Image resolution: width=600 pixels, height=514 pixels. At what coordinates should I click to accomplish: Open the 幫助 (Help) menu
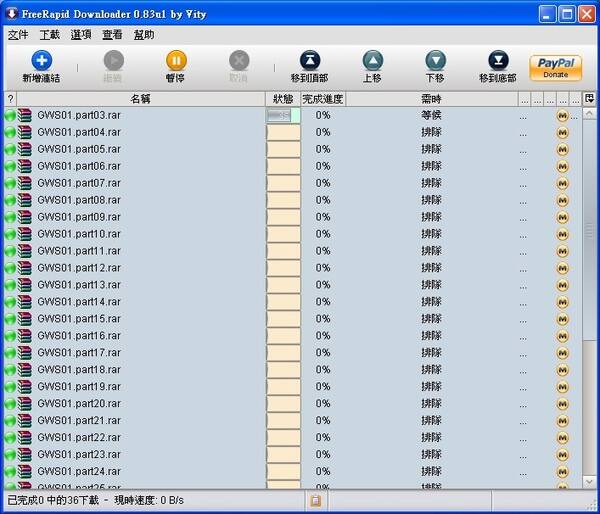click(x=144, y=35)
